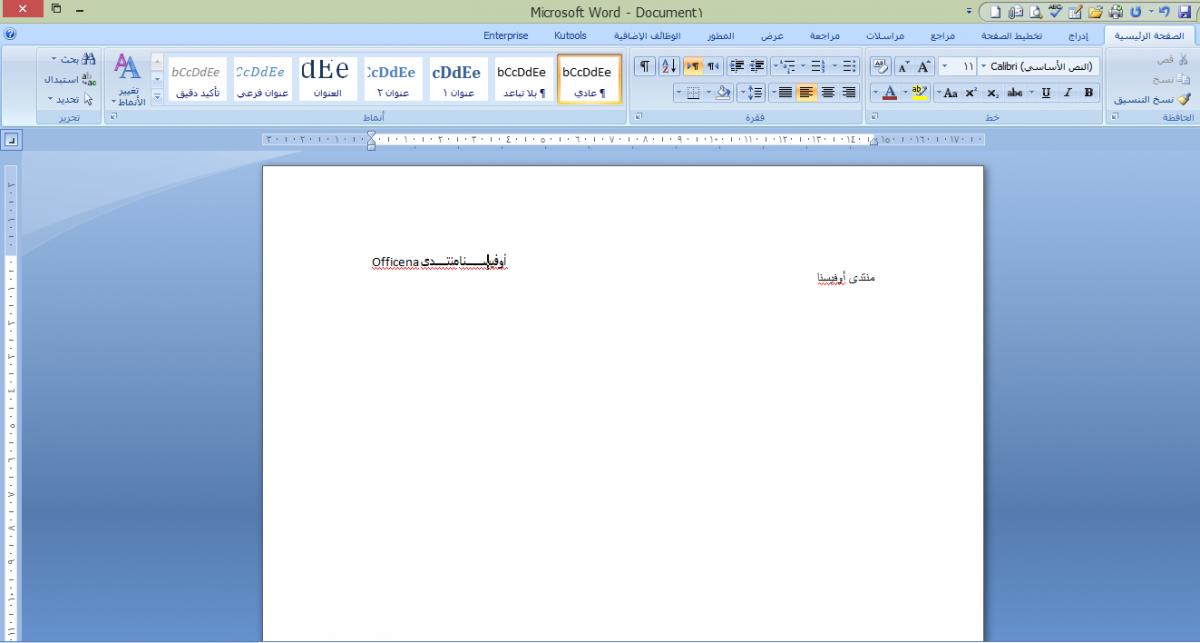1200x643 pixels.
Task: Click the Shrink Font icon
Action: coord(903,67)
